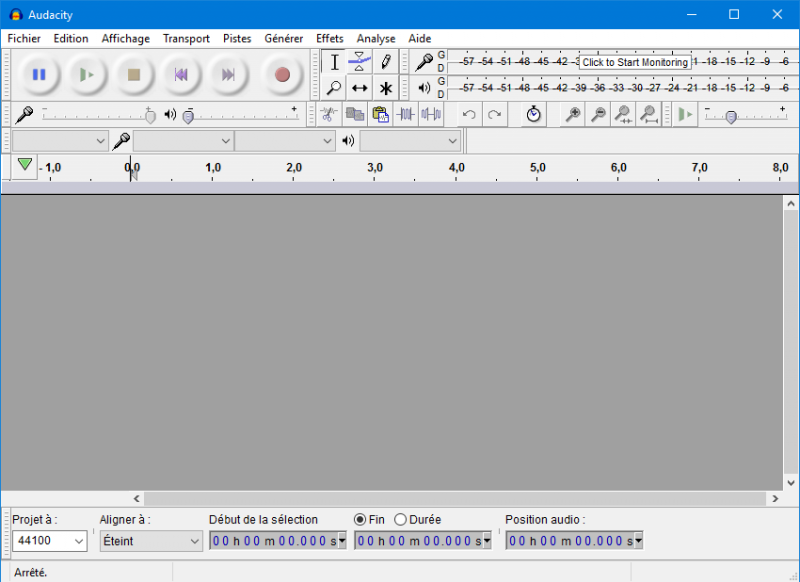Select the Time Shift tool
800x582 pixels.
[x=360, y=88]
